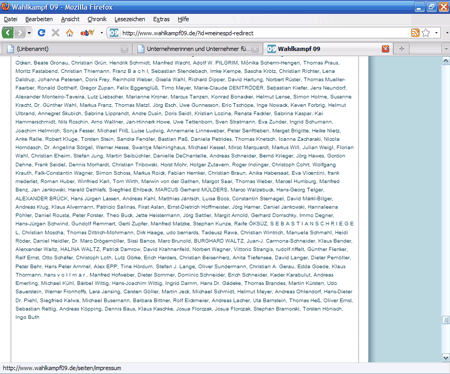The width and height of the screenshot is (450, 374).
Task: Click the name Stephan Bramorski
Action: pyautogui.click(x=276, y=309)
